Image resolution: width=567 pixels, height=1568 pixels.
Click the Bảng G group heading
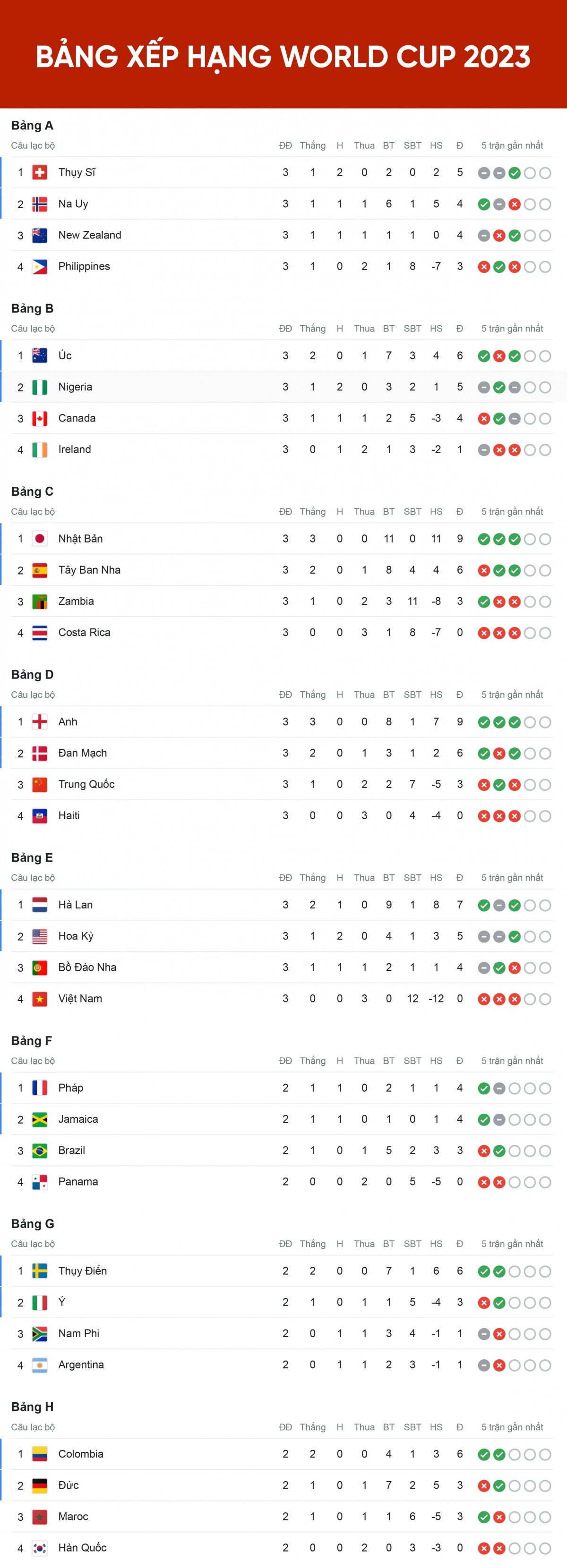point(32,1223)
